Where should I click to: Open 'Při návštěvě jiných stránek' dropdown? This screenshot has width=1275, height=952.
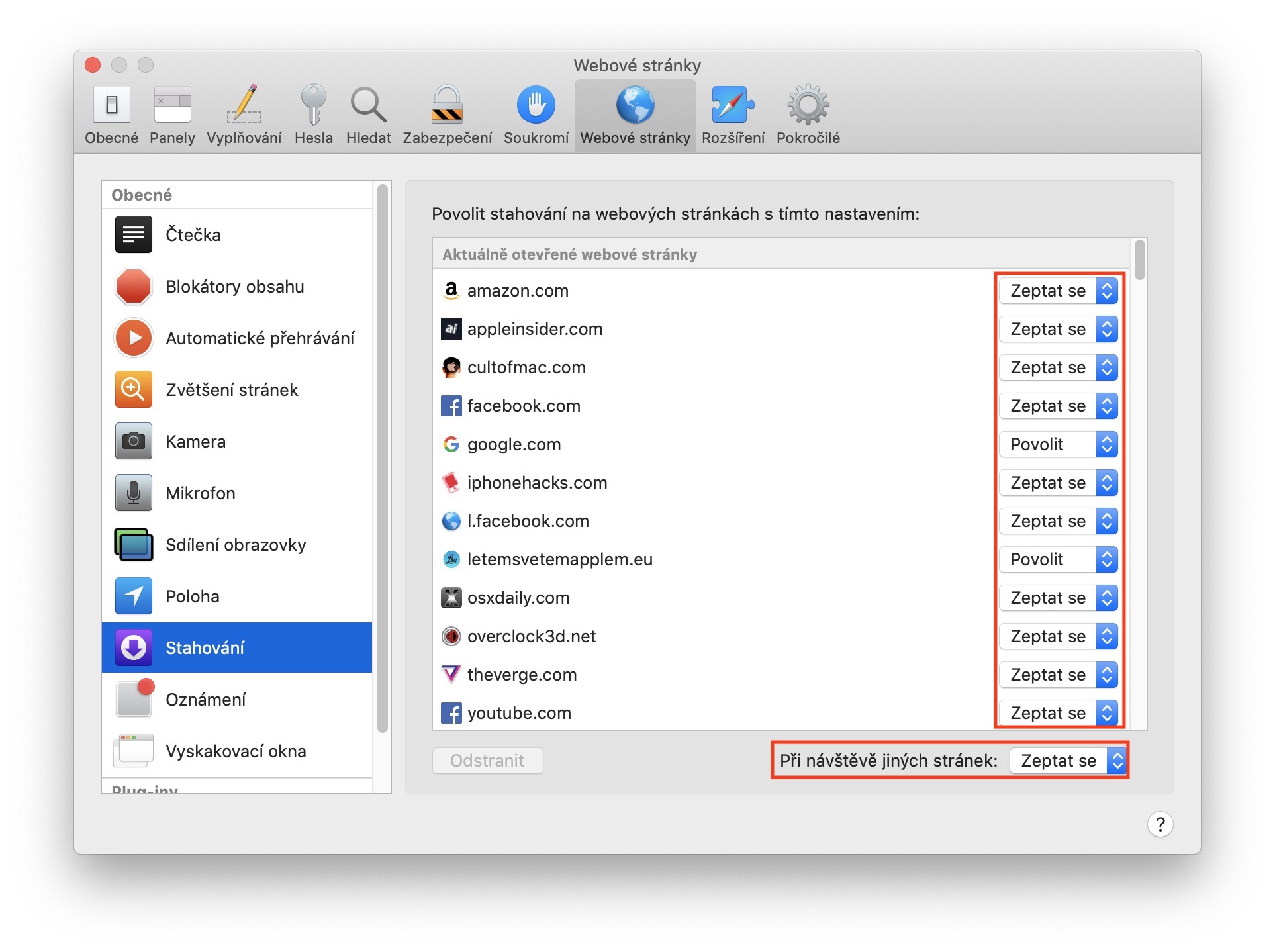coord(1068,761)
